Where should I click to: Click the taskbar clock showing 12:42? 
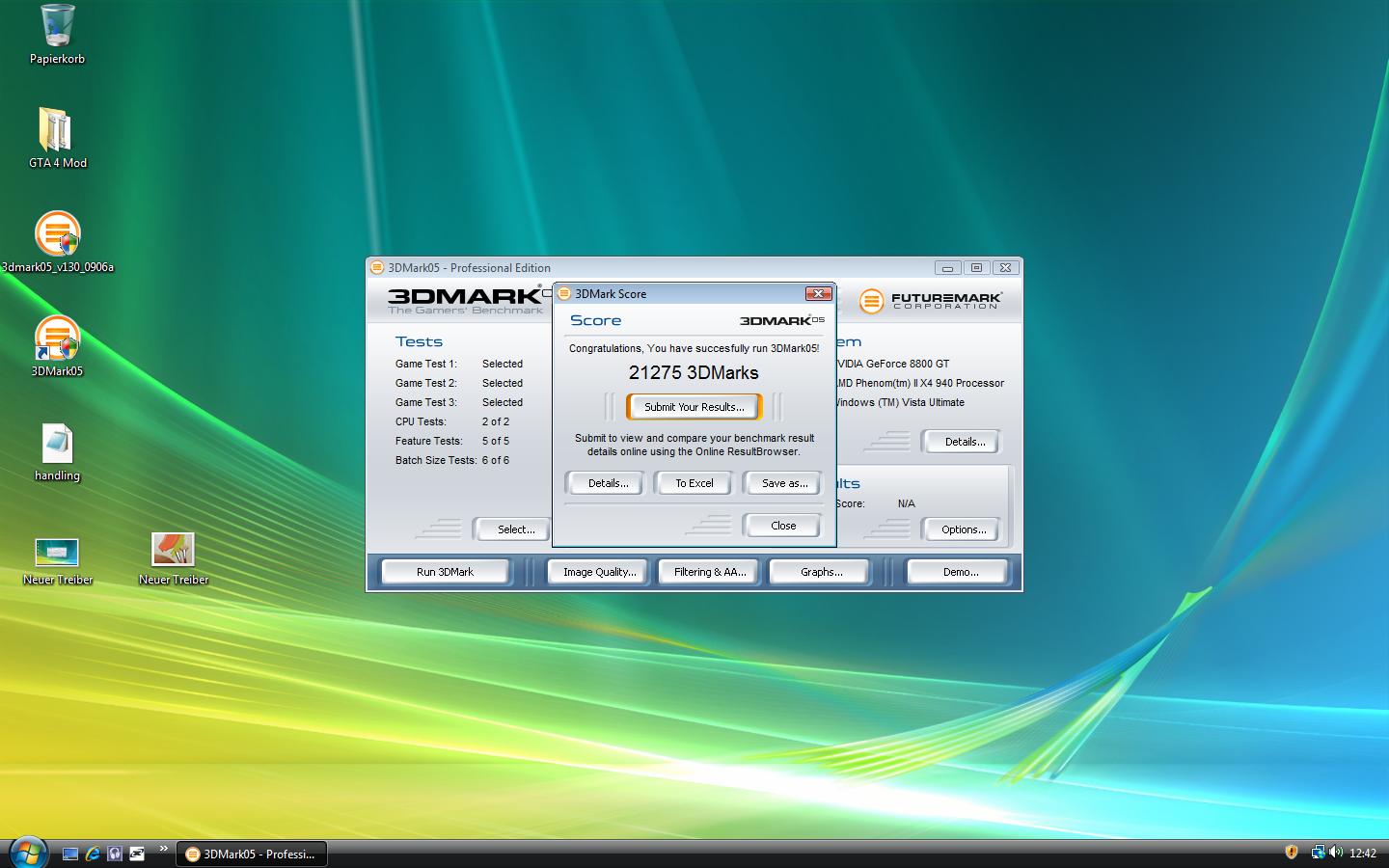[1363, 853]
